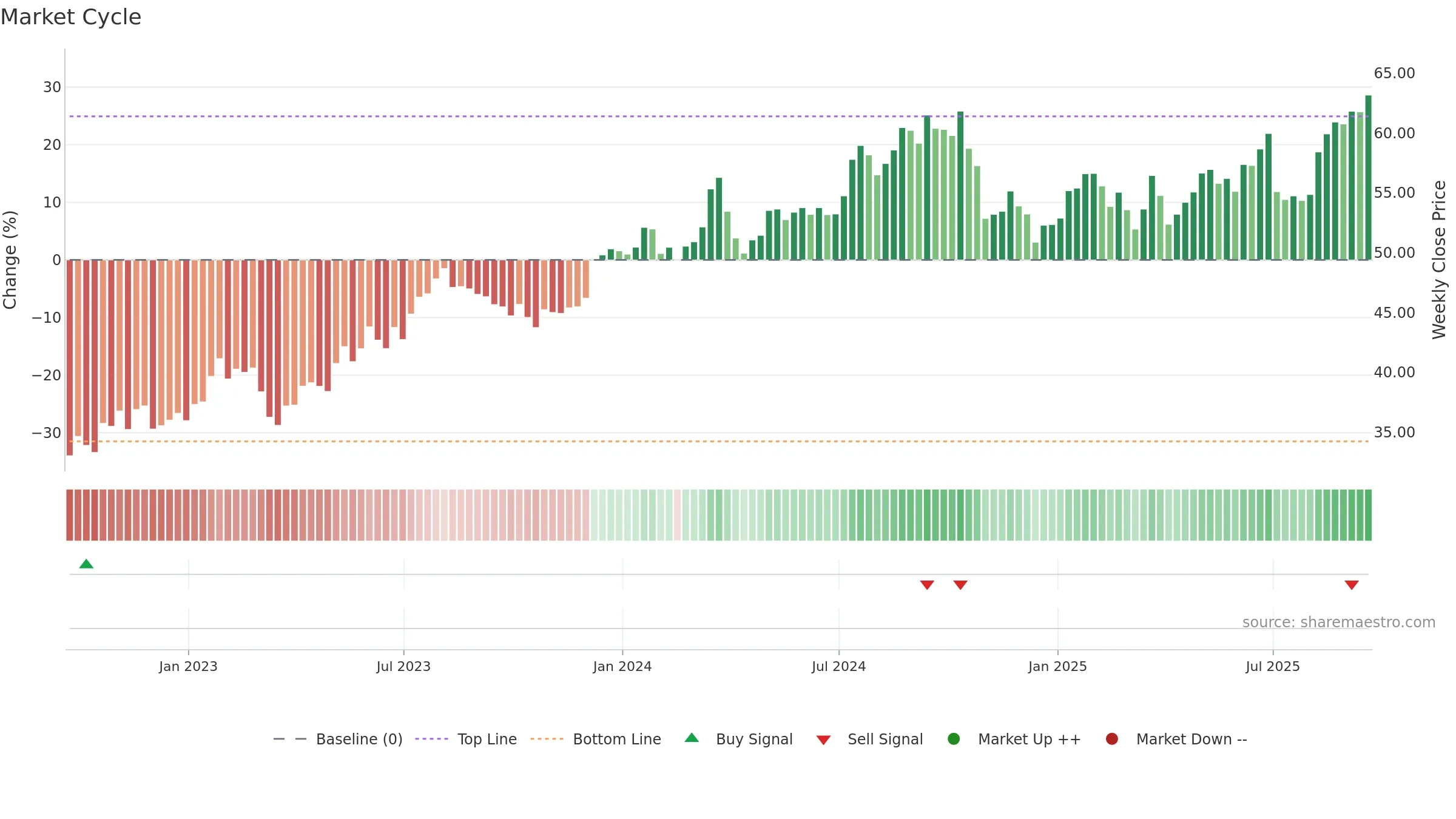
Task: Click the 35.00 price axis label
Action: pos(1394,433)
